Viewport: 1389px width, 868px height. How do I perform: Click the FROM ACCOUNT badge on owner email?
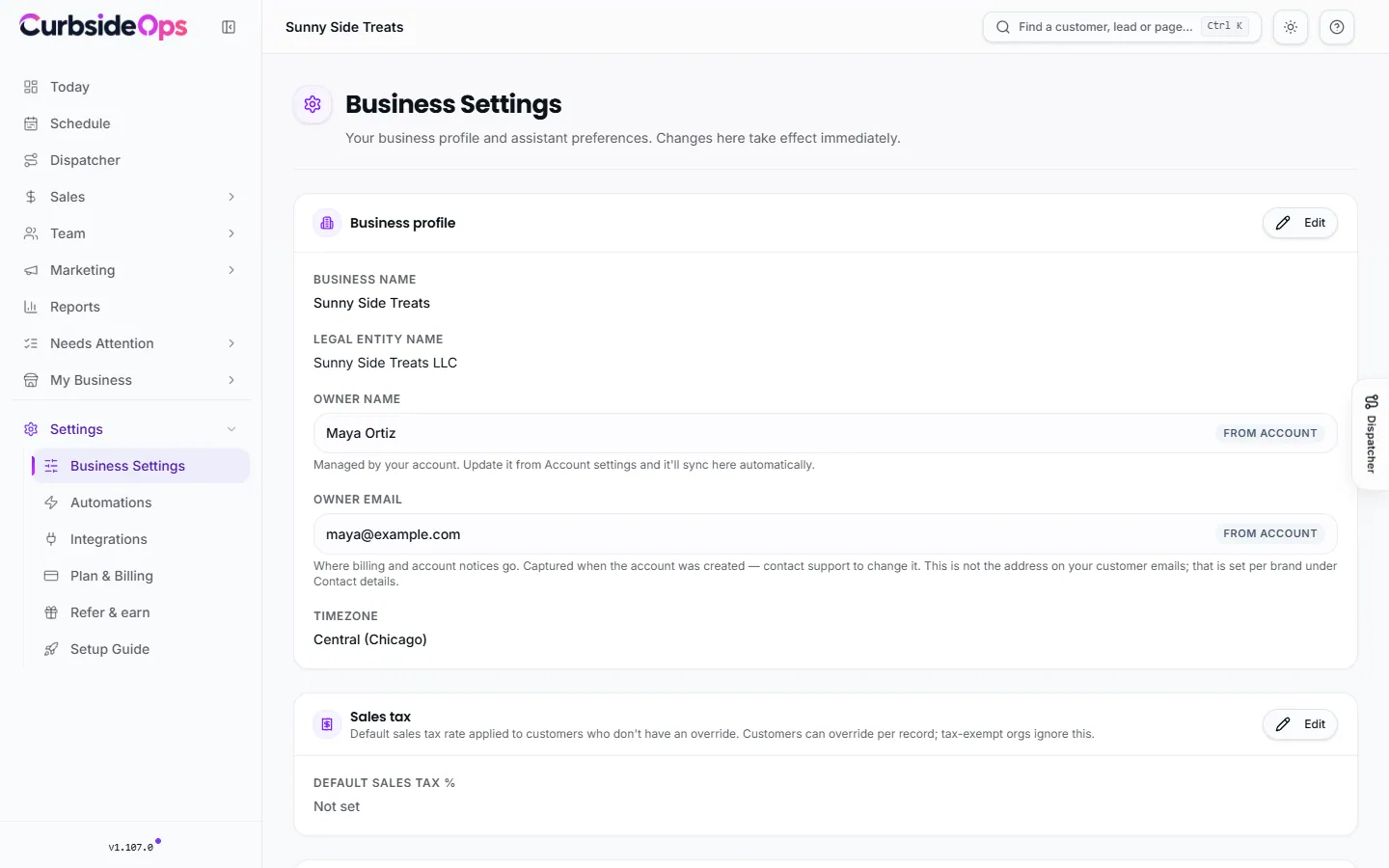[x=1269, y=533]
